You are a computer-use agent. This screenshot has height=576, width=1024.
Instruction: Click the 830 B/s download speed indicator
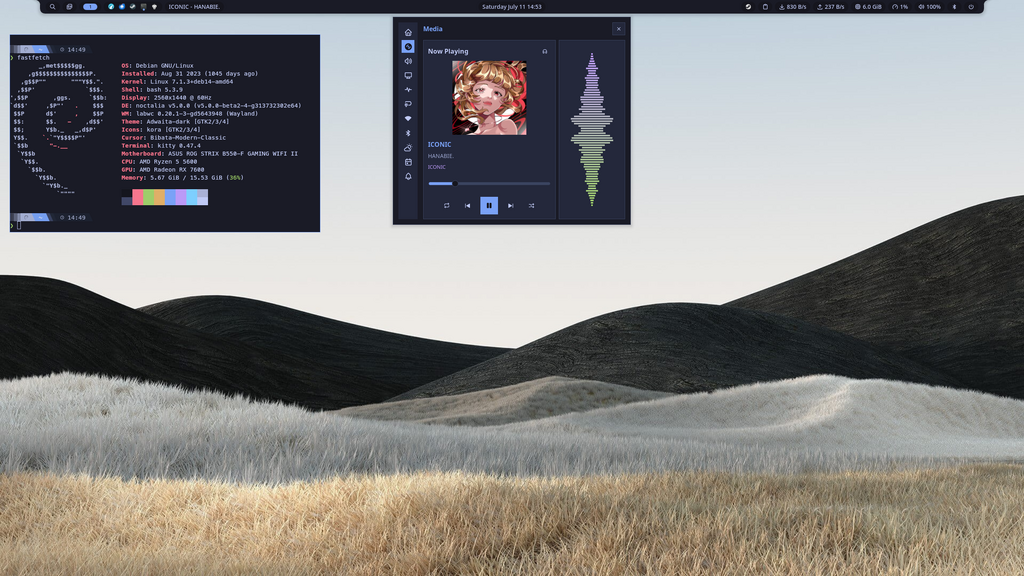click(792, 7)
